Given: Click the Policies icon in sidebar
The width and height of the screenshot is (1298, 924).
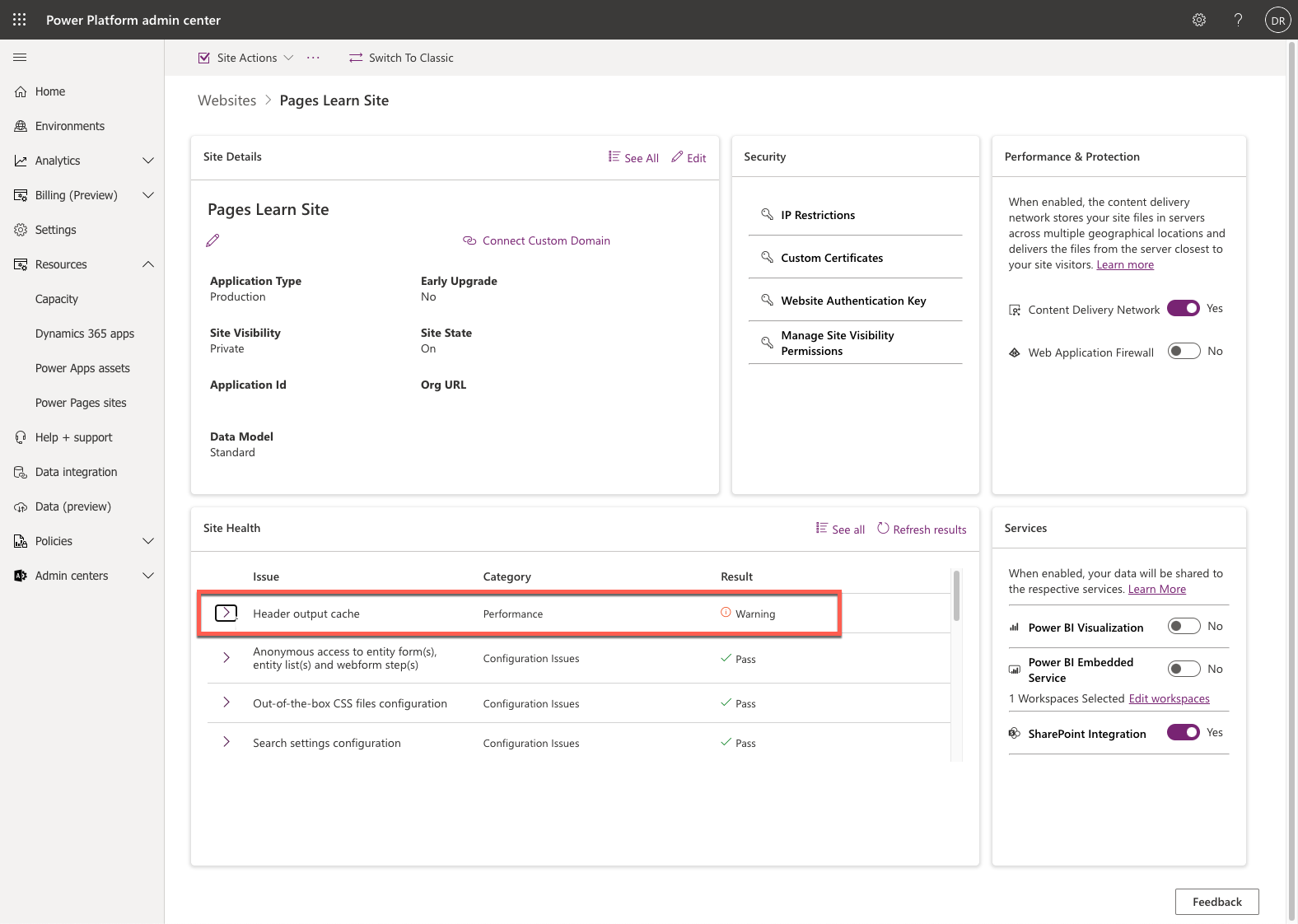Looking at the screenshot, I should pos(21,541).
